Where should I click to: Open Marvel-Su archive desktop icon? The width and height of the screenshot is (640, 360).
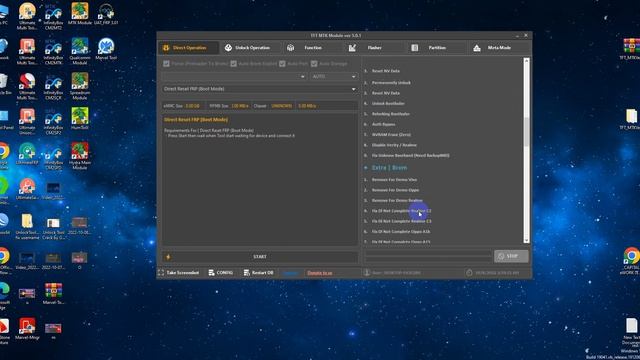click(x=53, y=294)
